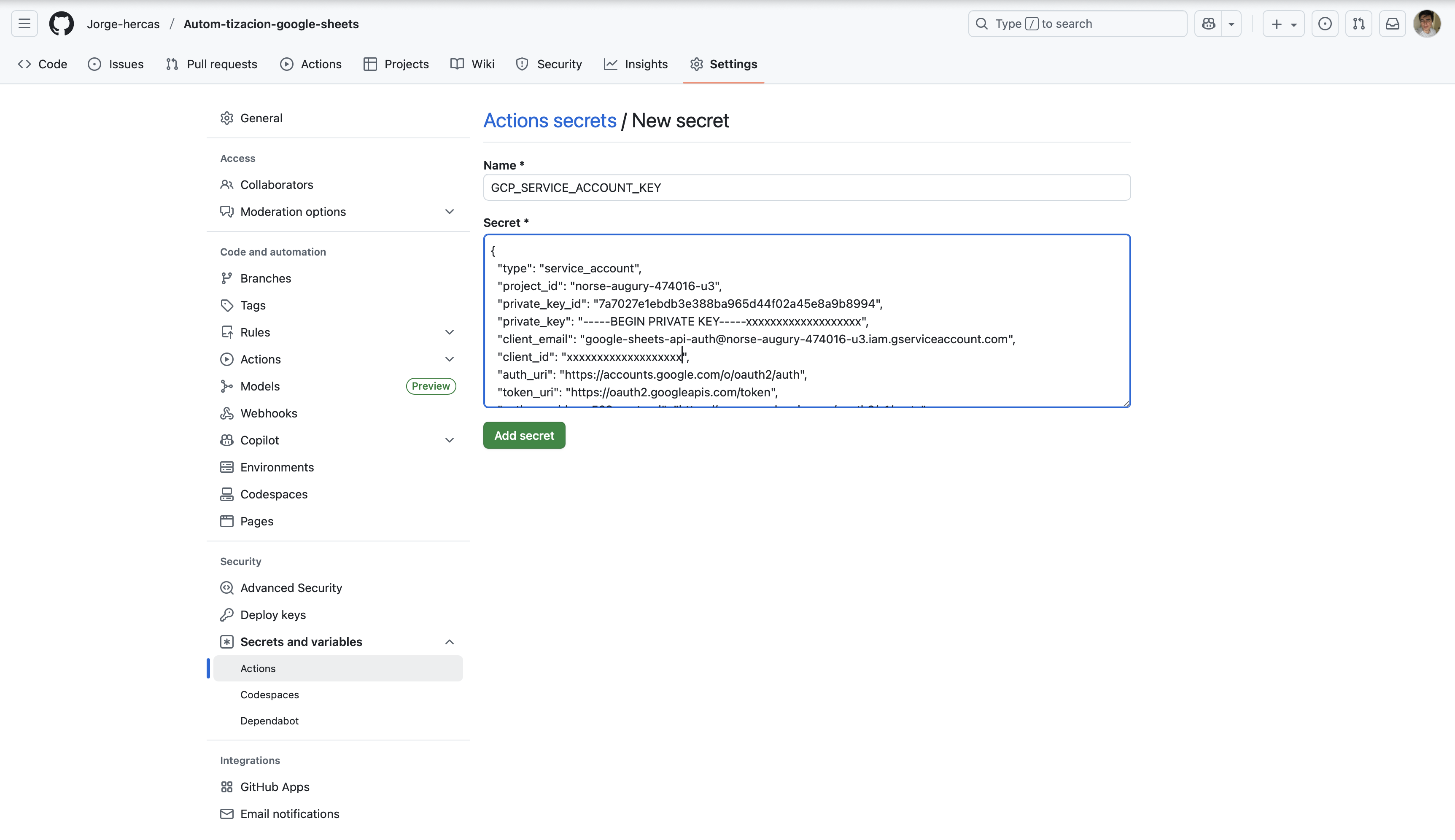The image size is (1455, 840).
Task: Select Dependabot under Secrets and variables
Action: click(269, 721)
